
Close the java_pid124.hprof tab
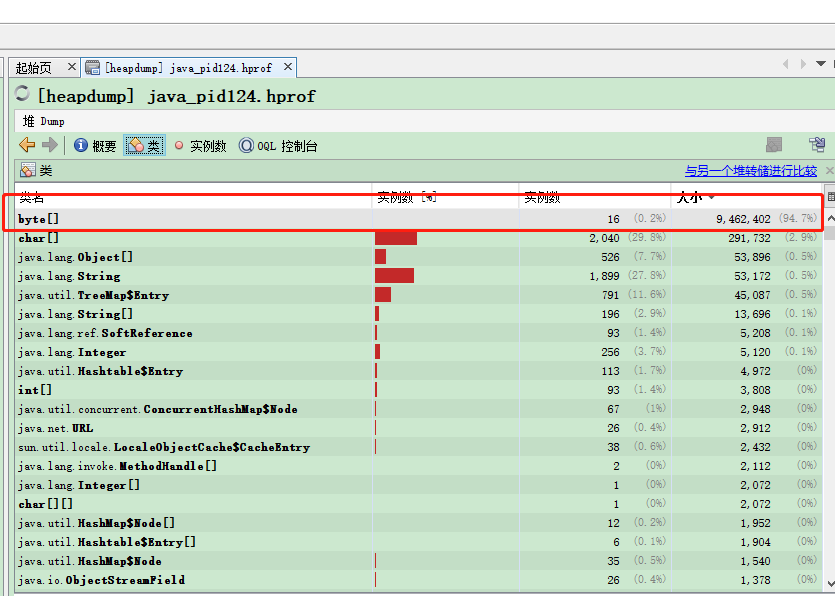click(x=288, y=67)
